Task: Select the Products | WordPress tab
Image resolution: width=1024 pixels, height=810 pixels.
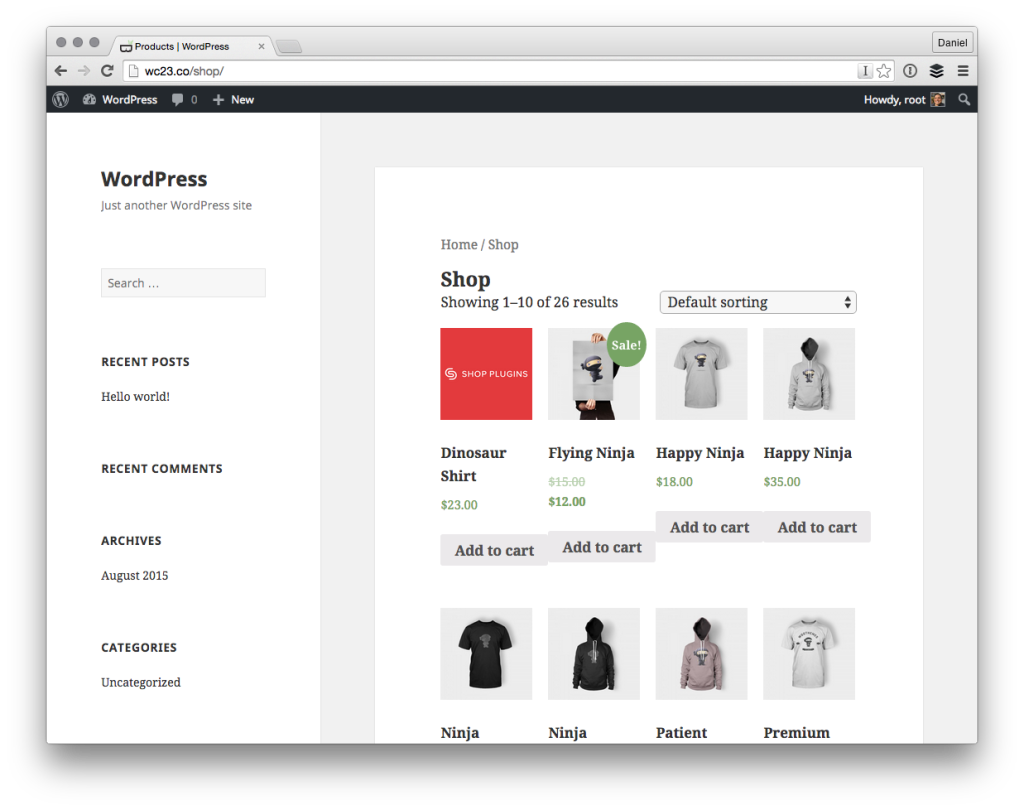Action: click(x=190, y=46)
